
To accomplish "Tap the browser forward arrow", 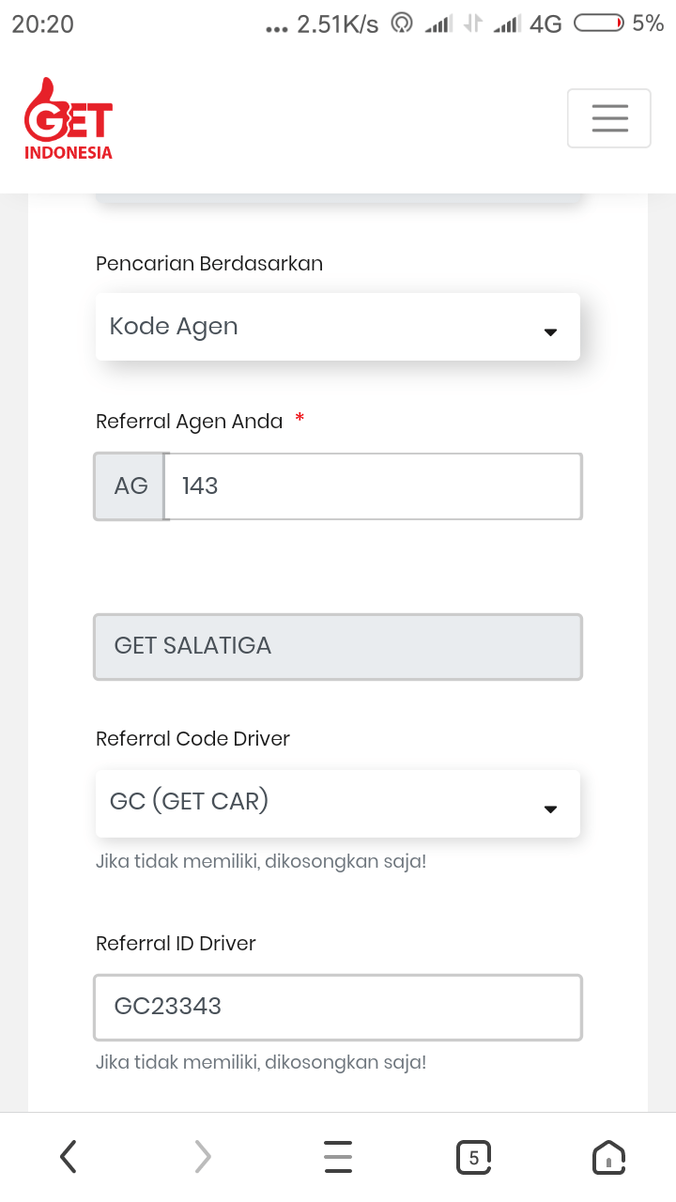I will pos(203,1157).
